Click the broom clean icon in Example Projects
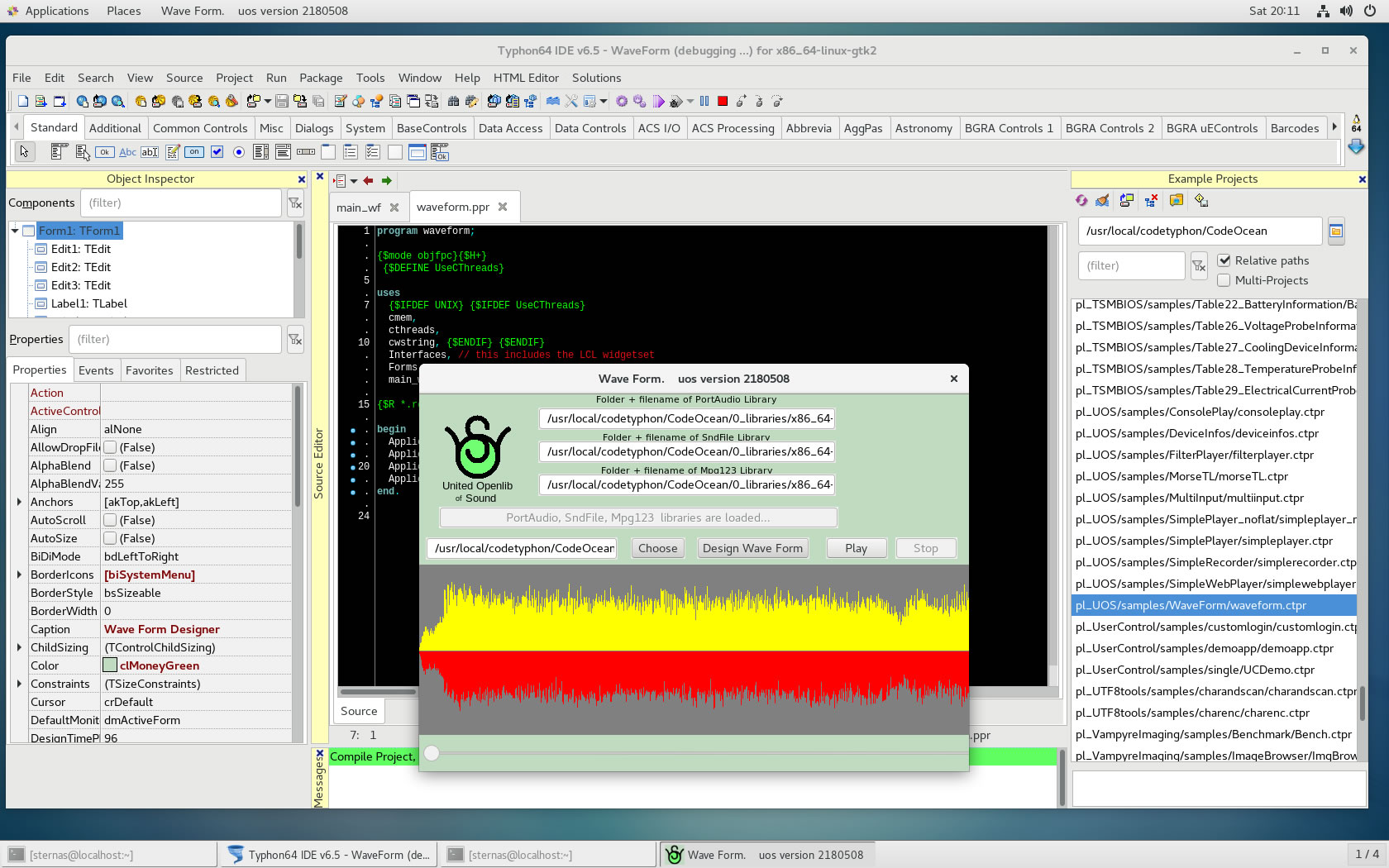The height and width of the screenshot is (868, 1389). 1102,200
